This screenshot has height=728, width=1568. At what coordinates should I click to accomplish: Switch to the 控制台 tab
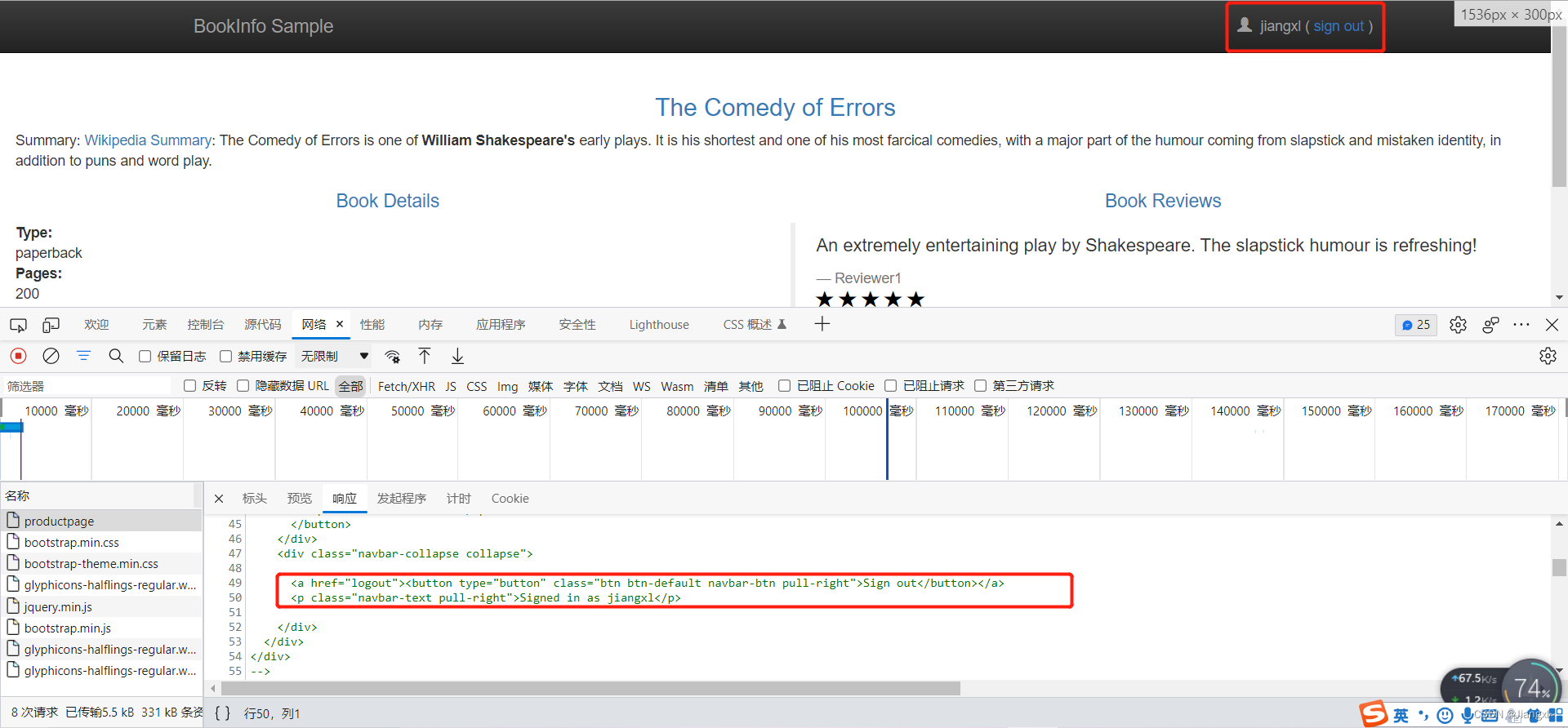coord(205,325)
